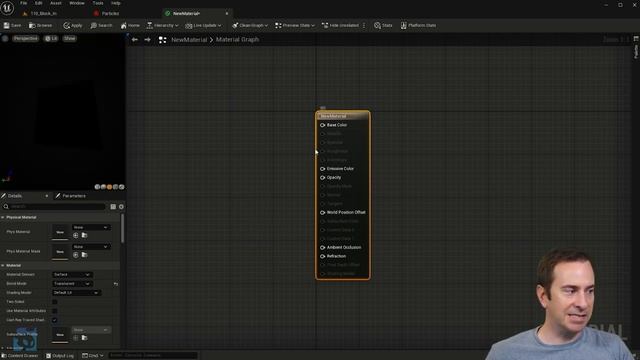The height and width of the screenshot is (360, 640).
Task: Open the Cmd console dropdown
Action: (93, 356)
